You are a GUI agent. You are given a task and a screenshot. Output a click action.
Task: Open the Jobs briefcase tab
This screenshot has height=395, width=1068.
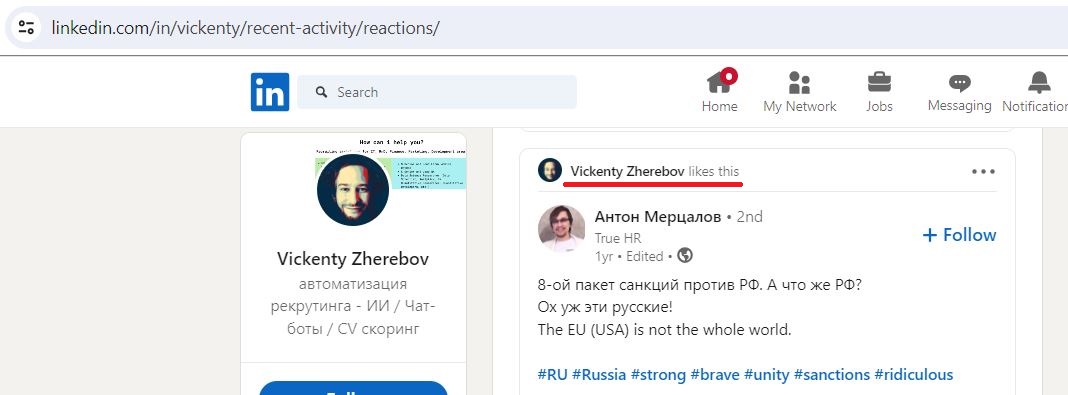[879, 91]
